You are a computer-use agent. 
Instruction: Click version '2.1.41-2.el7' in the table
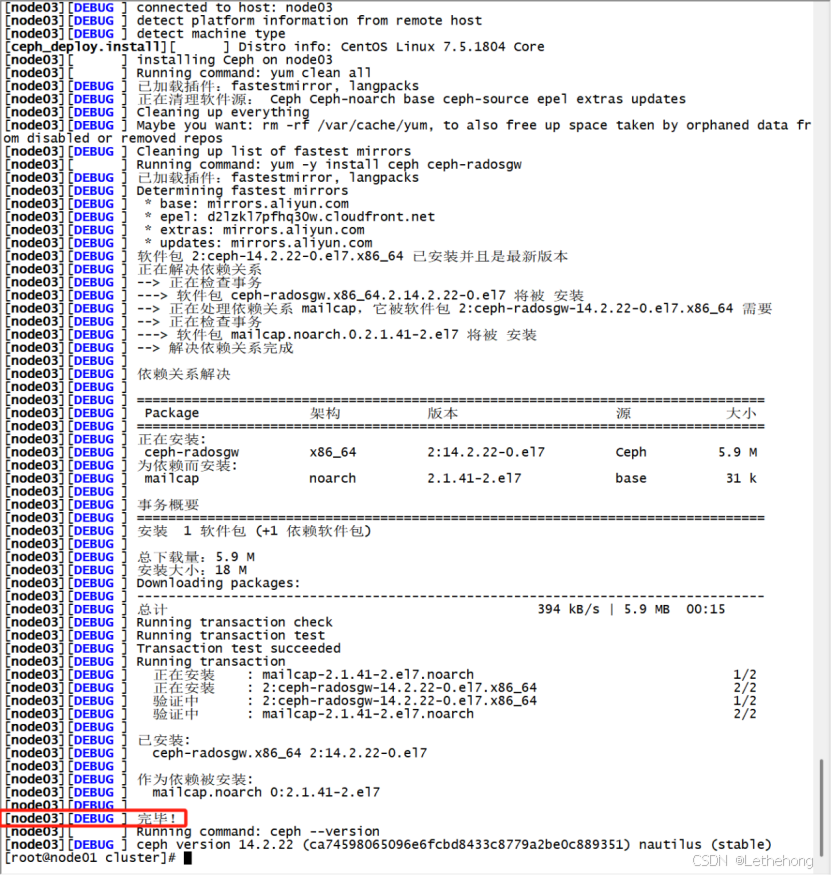(474, 479)
